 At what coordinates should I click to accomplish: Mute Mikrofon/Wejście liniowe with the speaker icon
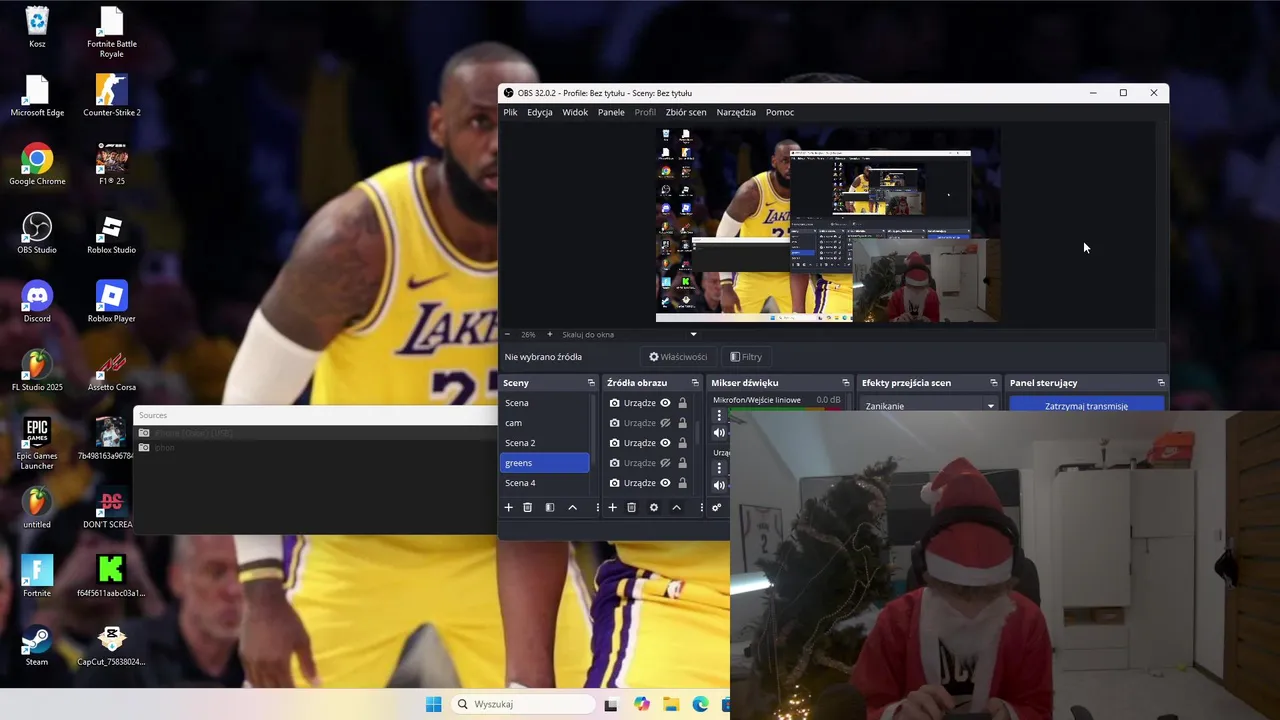pos(719,433)
